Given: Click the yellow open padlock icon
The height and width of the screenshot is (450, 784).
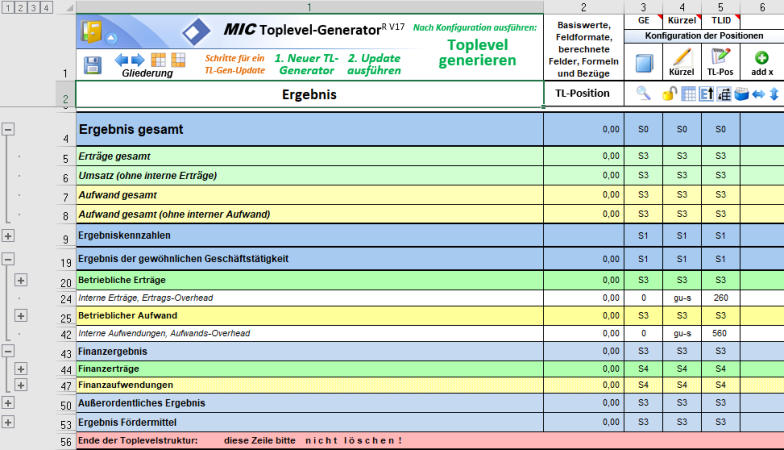Looking at the screenshot, I should pos(670,94).
